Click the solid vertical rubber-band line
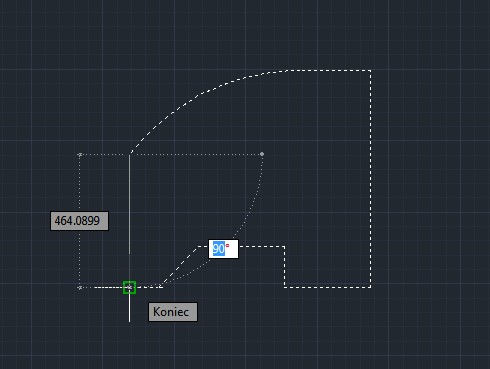The width and height of the screenshot is (490, 369). (129, 204)
